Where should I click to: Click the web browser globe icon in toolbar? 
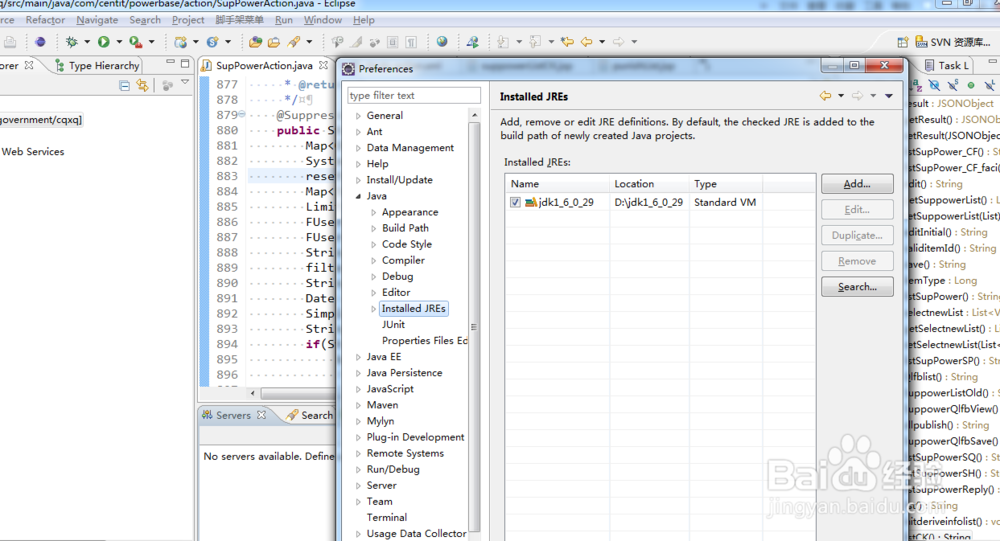(442, 42)
